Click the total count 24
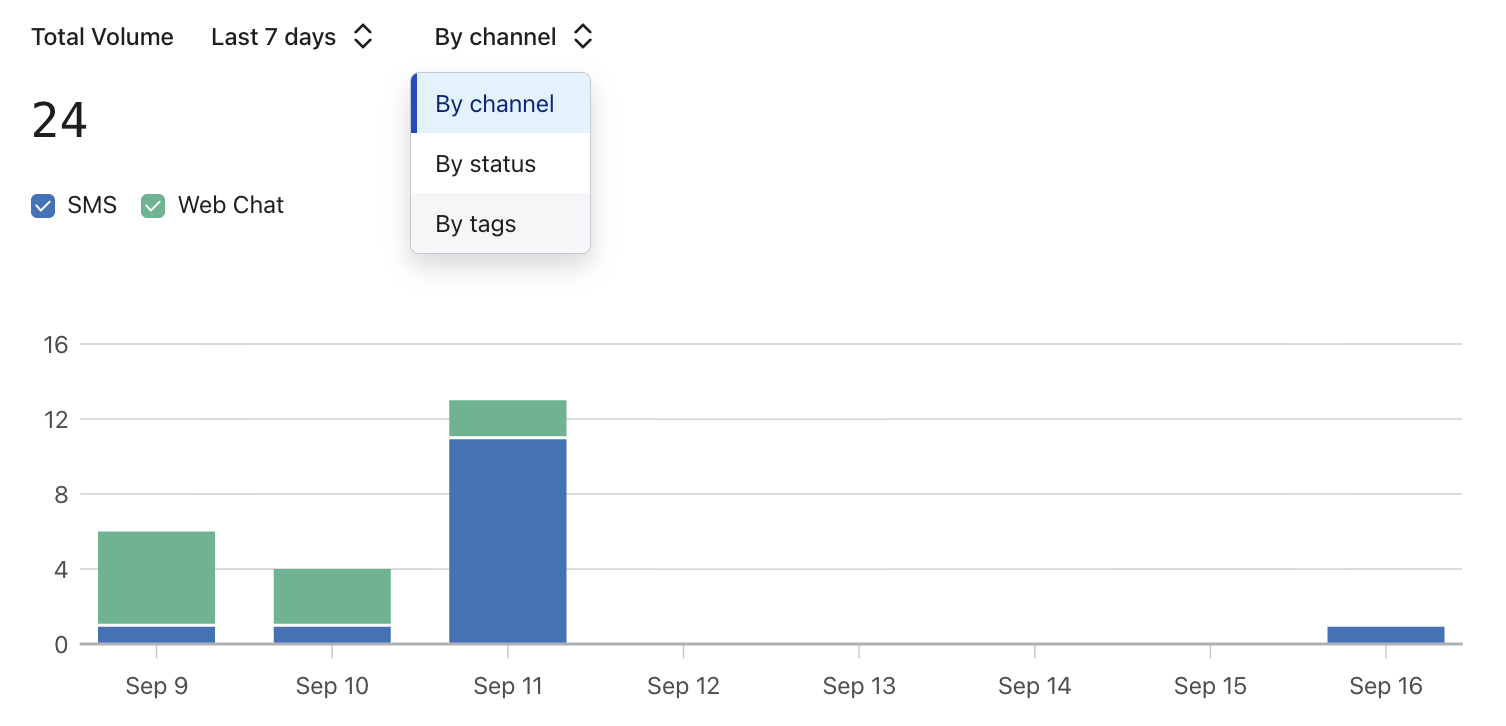 [59, 120]
